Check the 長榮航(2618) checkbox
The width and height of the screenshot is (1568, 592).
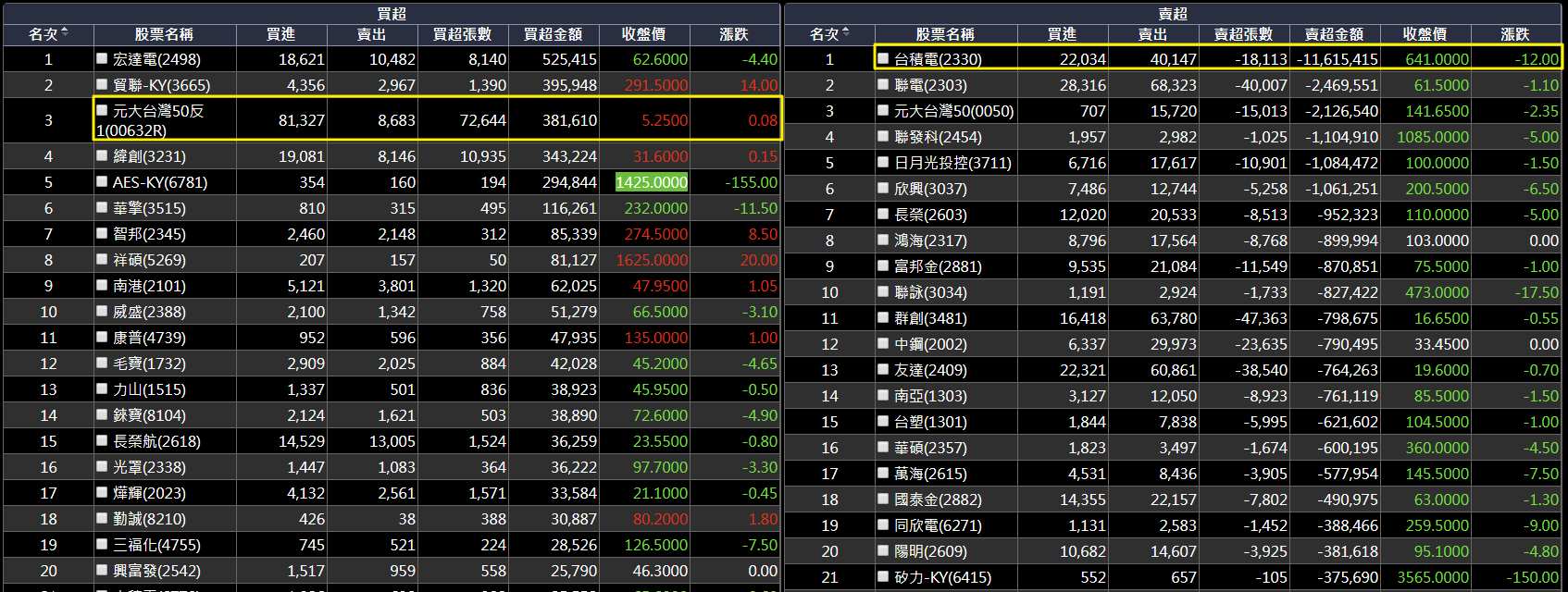pos(102,440)
